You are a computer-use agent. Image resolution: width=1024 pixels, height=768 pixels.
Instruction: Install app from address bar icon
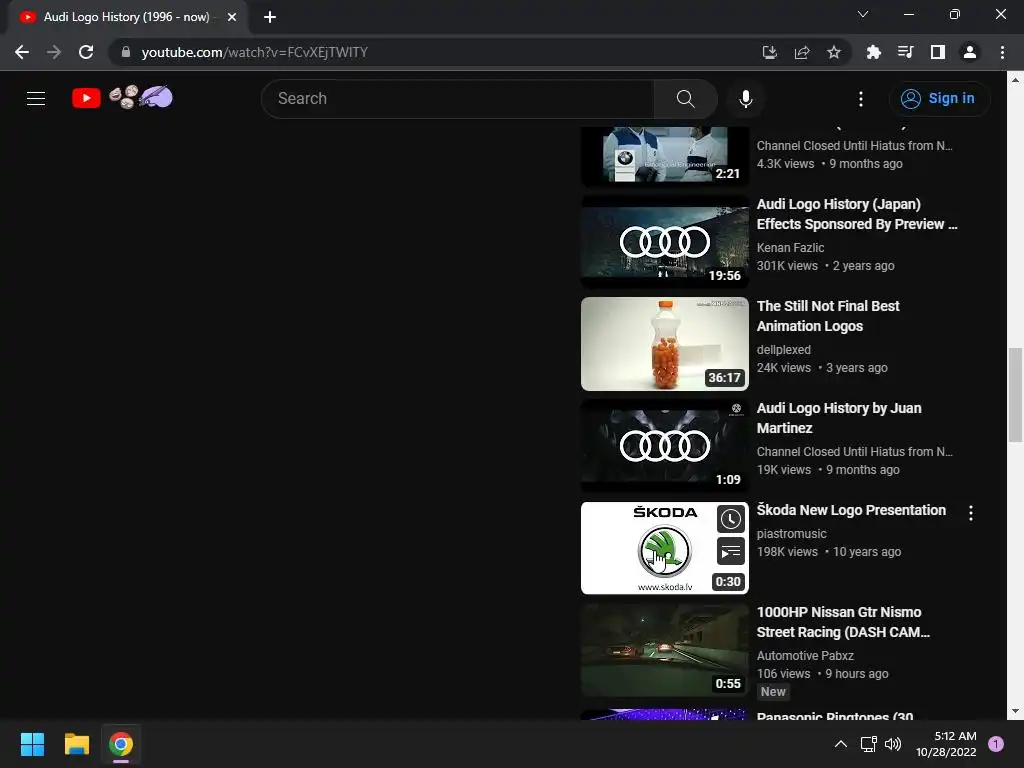pos(769,52)
